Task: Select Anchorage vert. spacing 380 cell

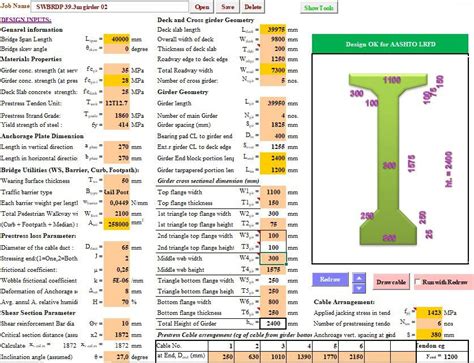Action: click(429, 334)
